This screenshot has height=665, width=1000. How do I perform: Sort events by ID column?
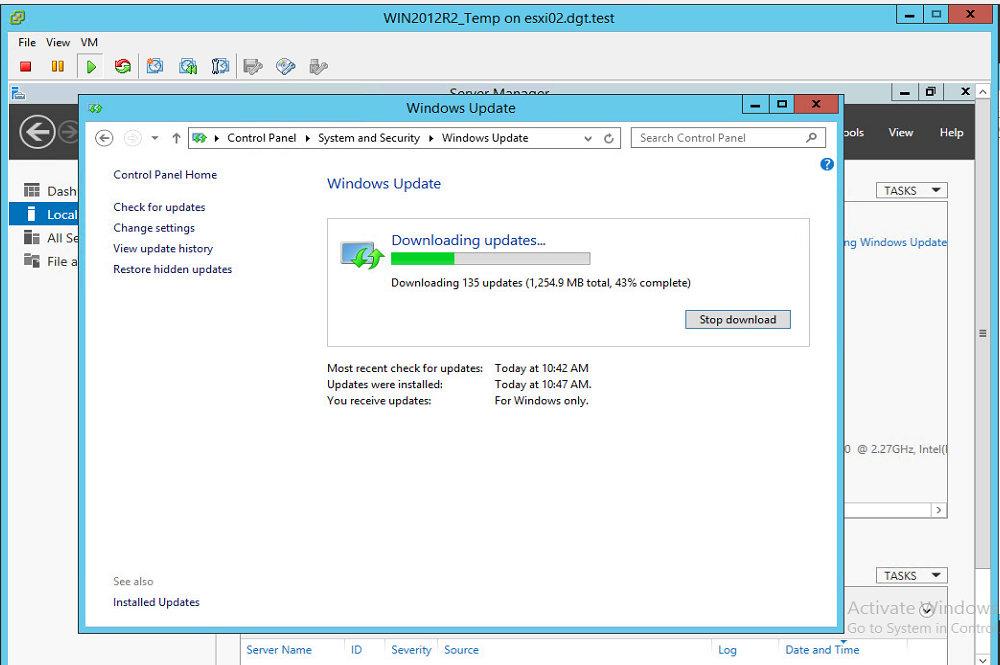point(356,650)
